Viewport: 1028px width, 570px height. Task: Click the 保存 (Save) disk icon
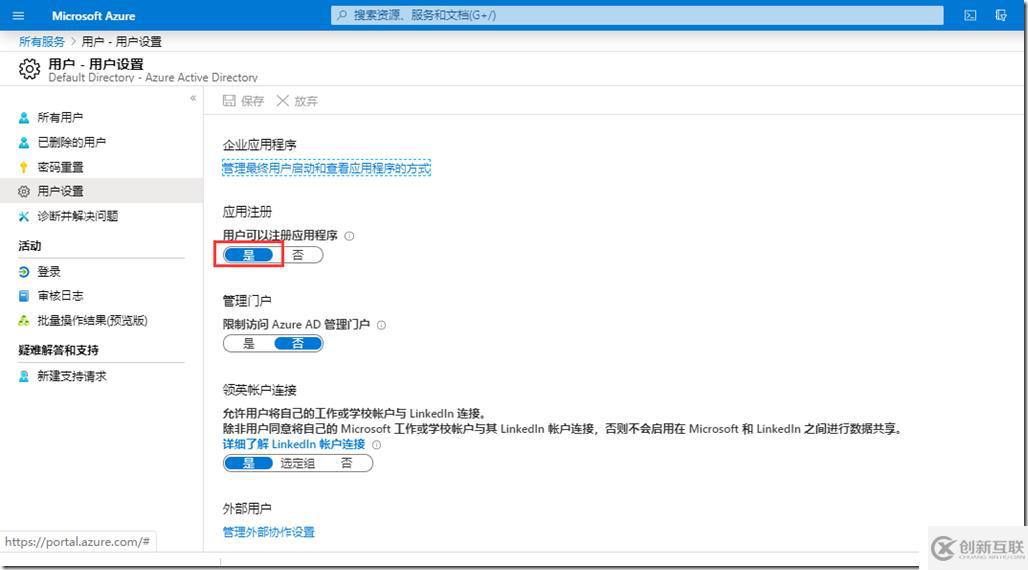click(229, 101)
